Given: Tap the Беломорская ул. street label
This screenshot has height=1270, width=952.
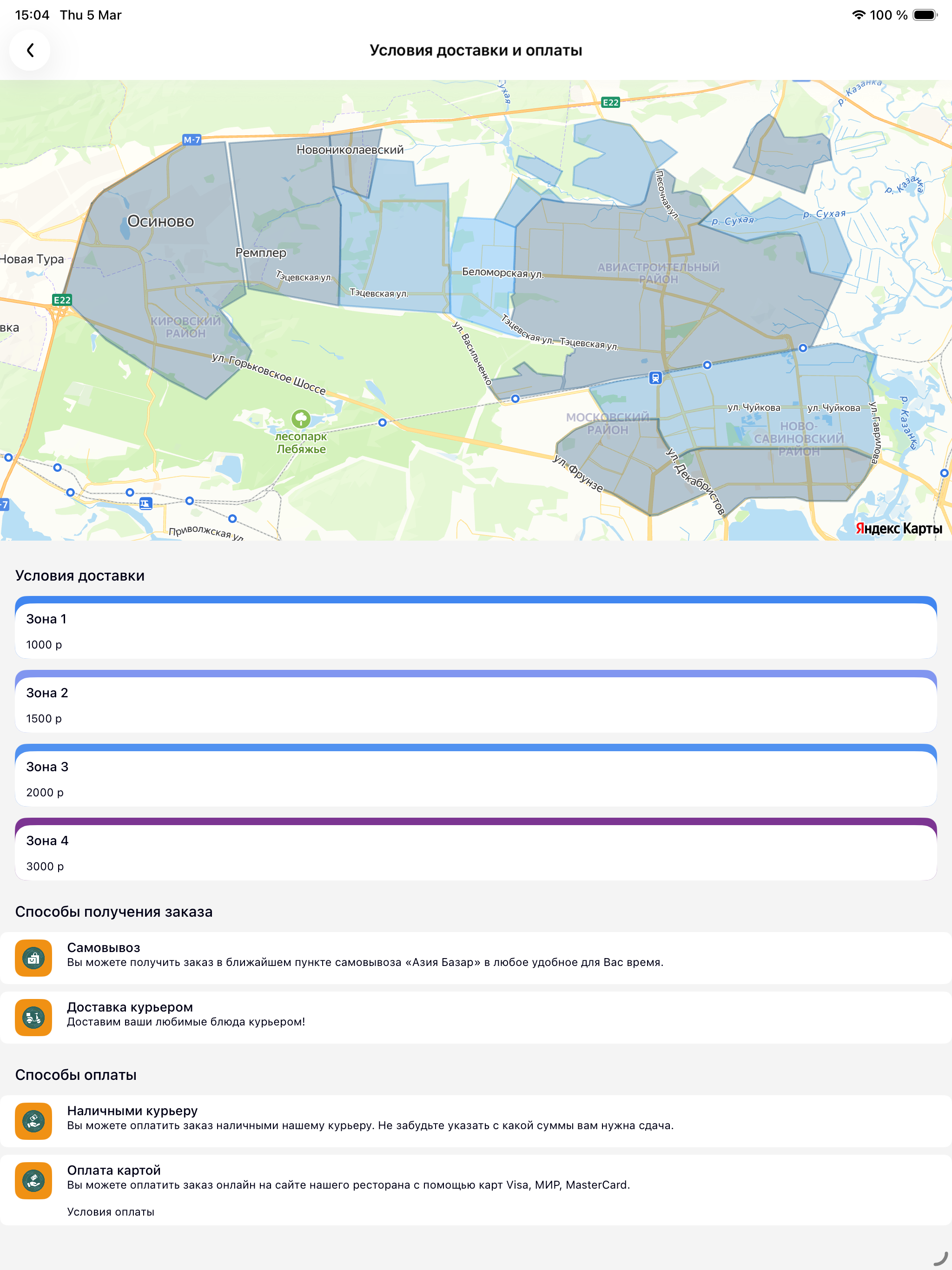Looking at the screenshot, I should point(502,273).
